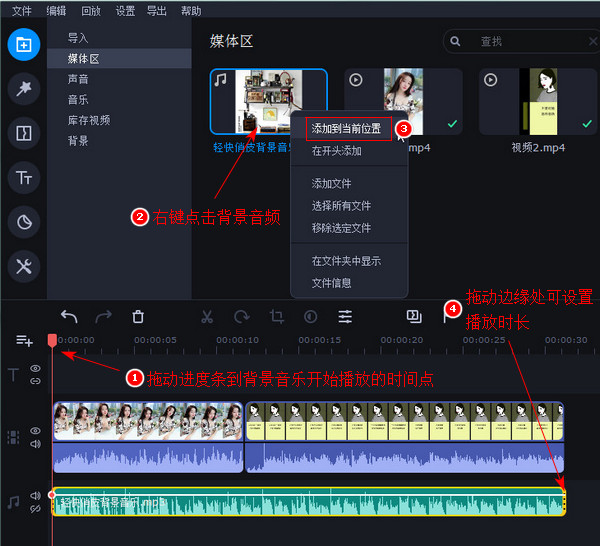Select the first video clip on timeline
Screen dimensions: 600x546
pos(148,437)
